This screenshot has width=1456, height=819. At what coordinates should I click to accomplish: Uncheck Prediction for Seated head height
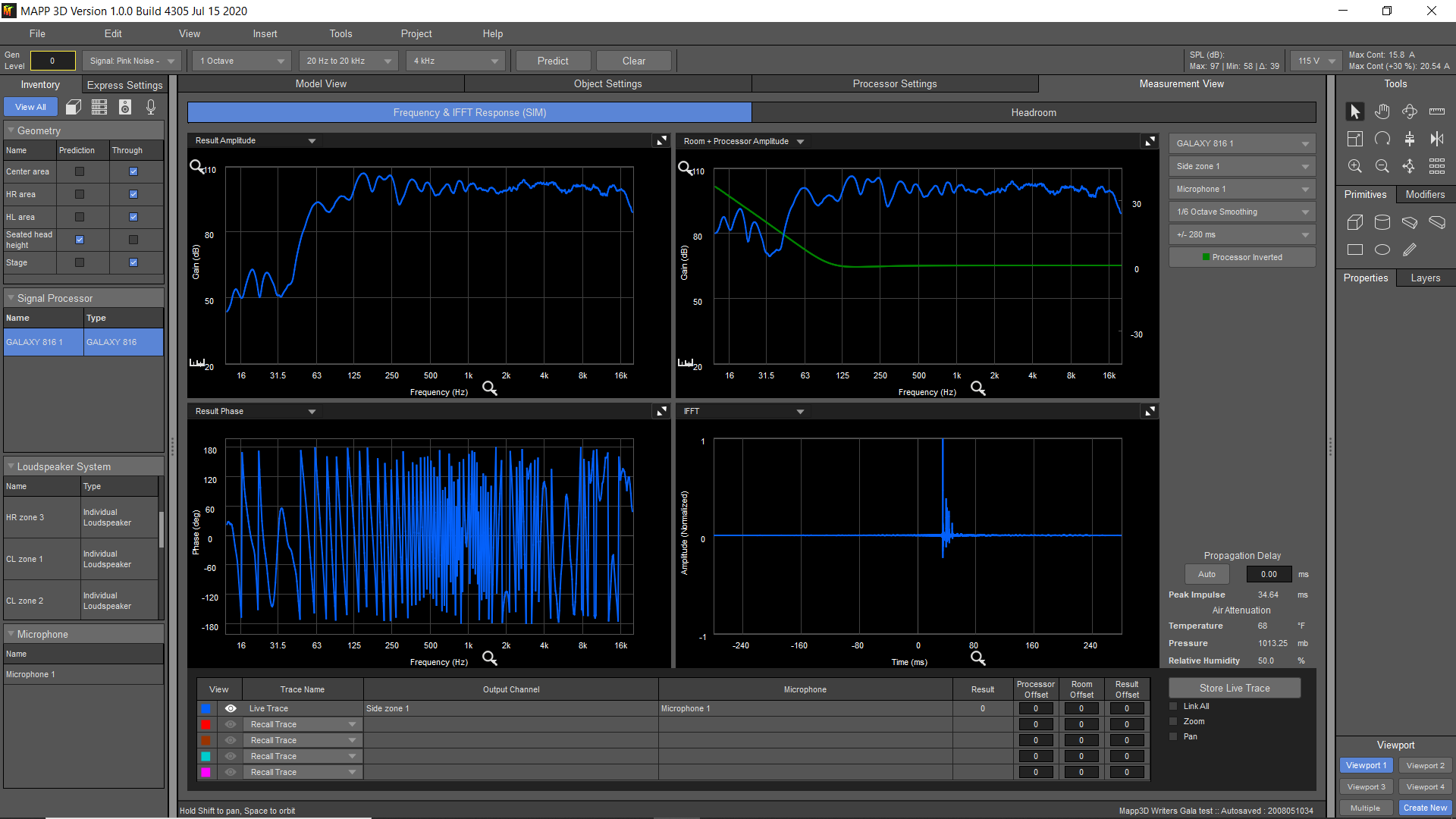pyautogui.click(x=80, y=240)
